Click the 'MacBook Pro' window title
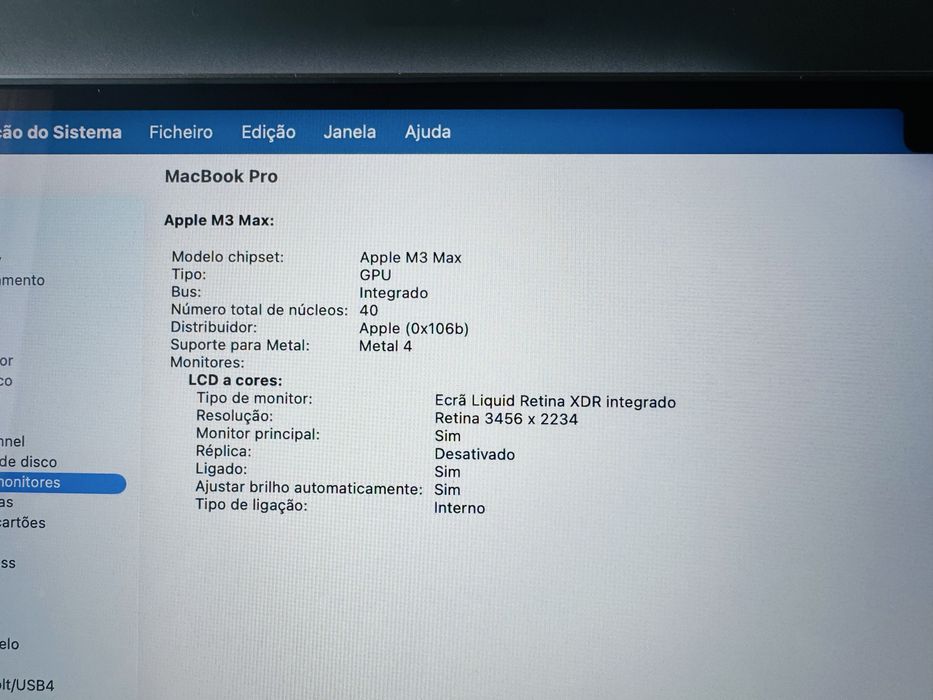This screenshot has height=700, width=933. [x=221, y=176]
